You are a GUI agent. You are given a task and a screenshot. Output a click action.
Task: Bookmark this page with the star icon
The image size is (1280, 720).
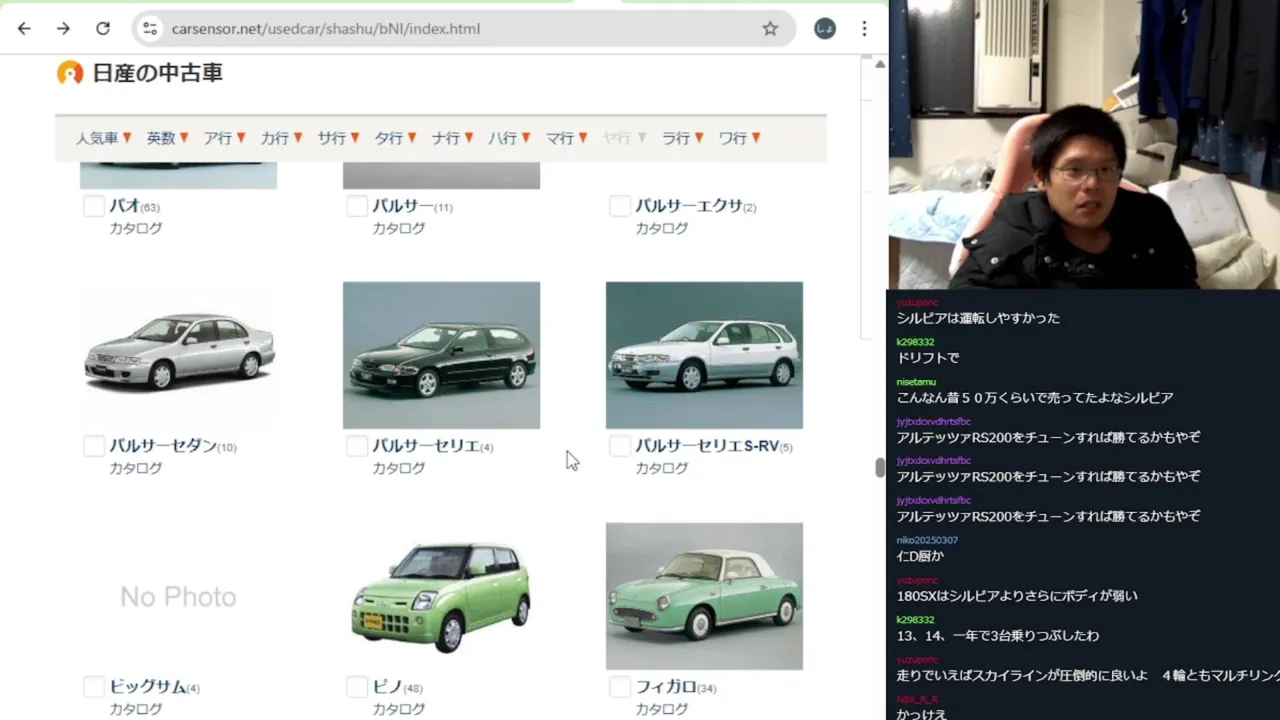tap(770, 29)
